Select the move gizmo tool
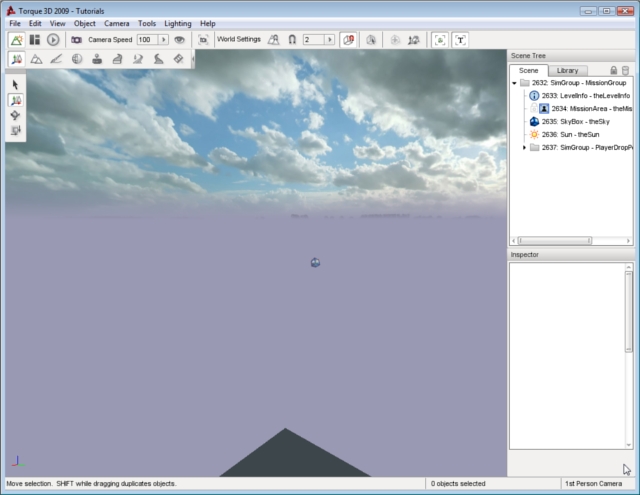Image resolution: width=640 pixels, height=495 pixels. click(x=16, y=101)
